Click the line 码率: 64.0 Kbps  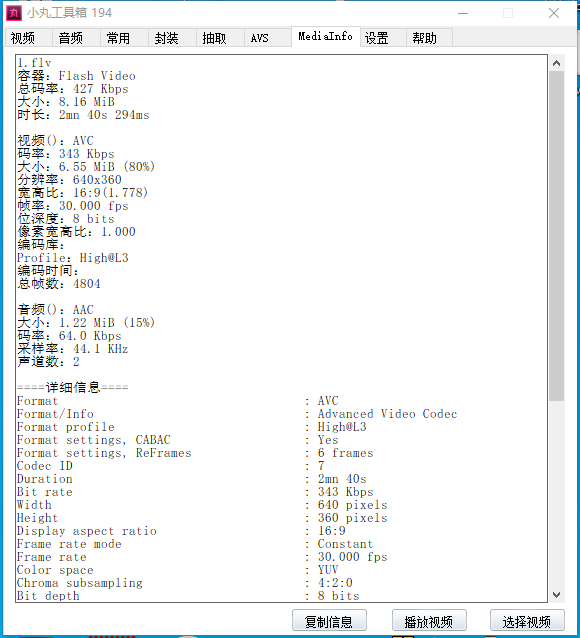click(x=69, y=336)
